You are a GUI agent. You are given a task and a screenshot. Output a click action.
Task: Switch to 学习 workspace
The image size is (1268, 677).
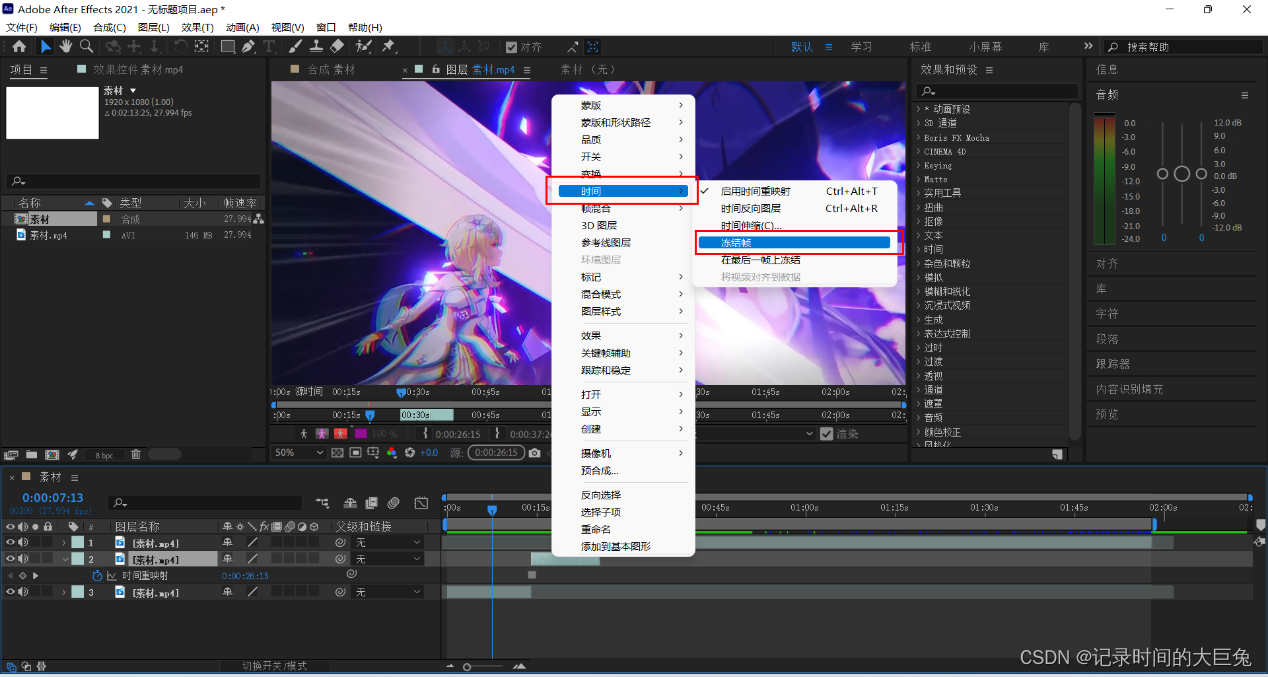(861, 47)
